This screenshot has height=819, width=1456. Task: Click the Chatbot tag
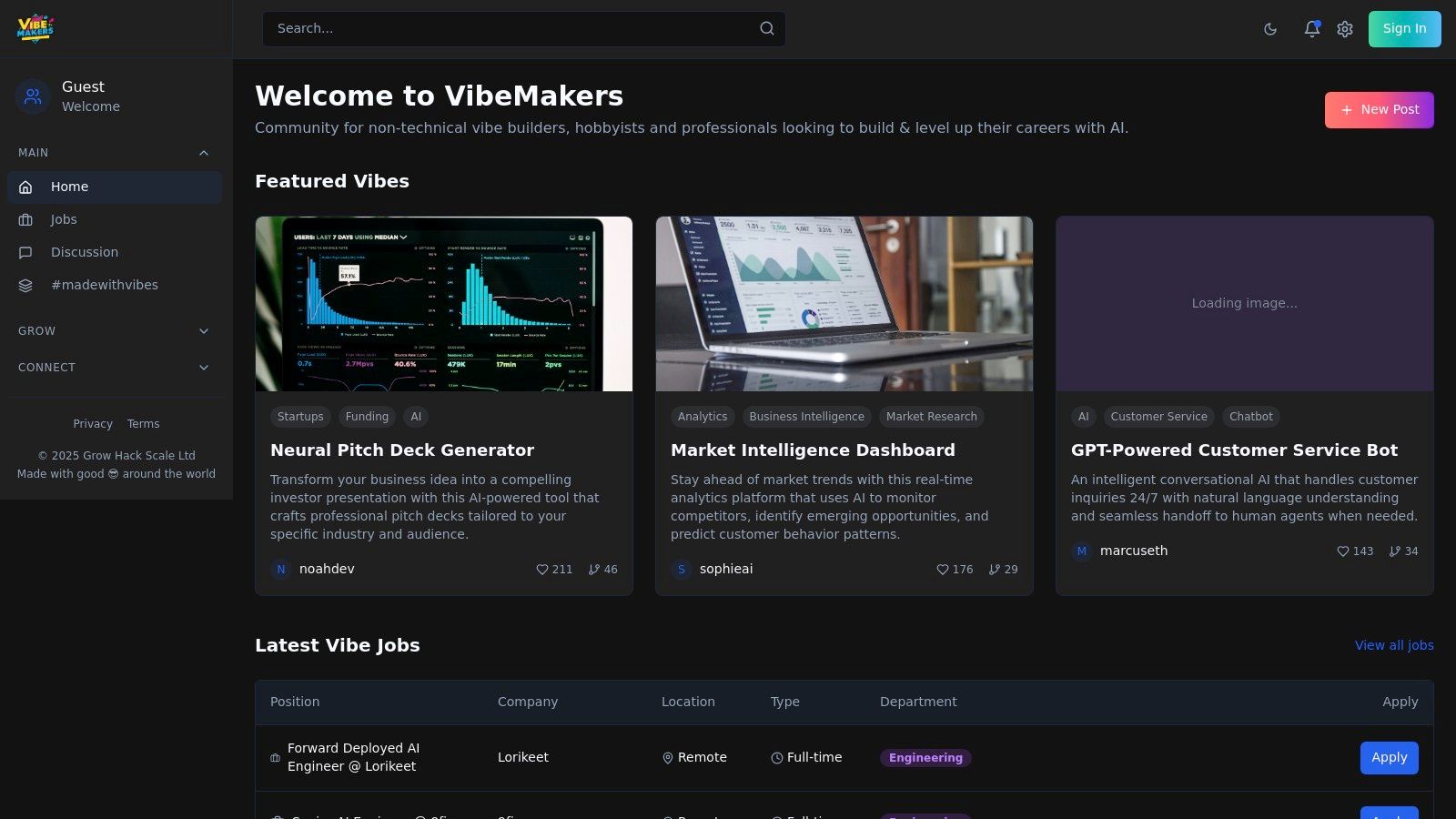[1251, 417]
